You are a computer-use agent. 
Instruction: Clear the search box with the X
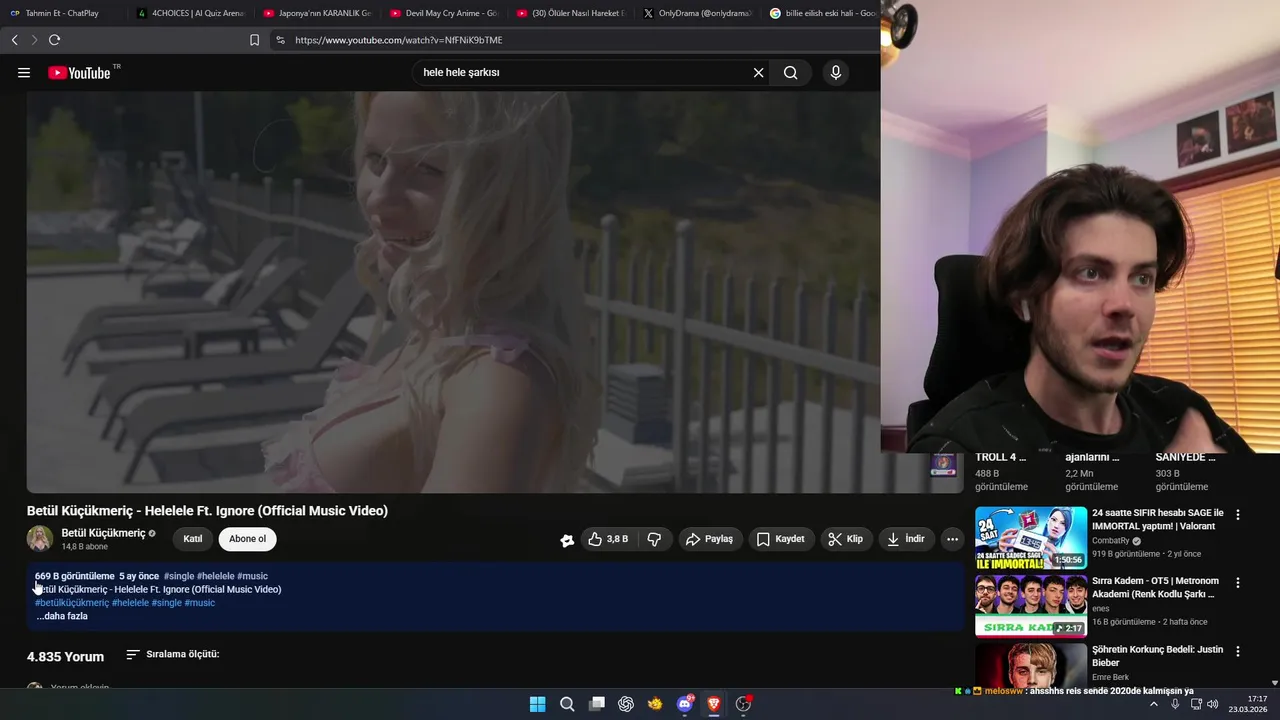coord(758,72)
